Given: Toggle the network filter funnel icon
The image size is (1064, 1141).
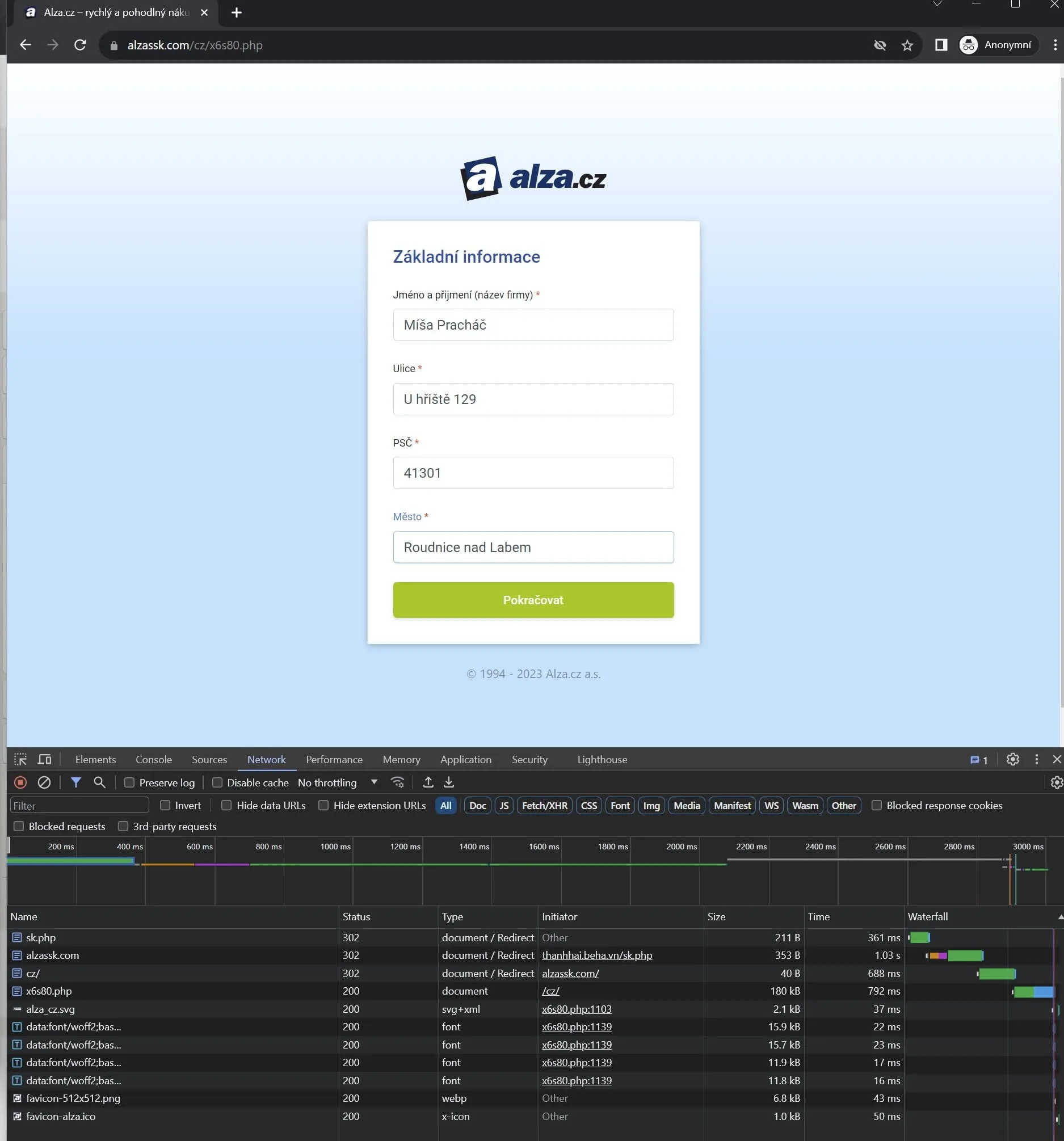Looking at the screenshot, I should click(75, 782).
